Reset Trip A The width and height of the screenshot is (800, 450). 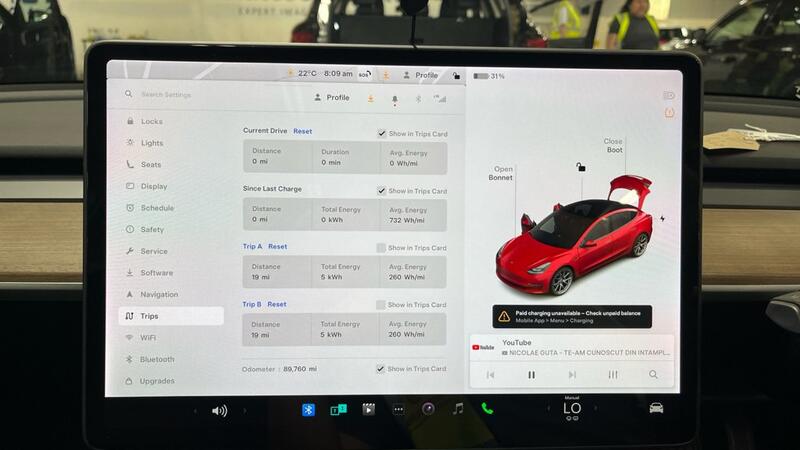[x=278, y=246]
